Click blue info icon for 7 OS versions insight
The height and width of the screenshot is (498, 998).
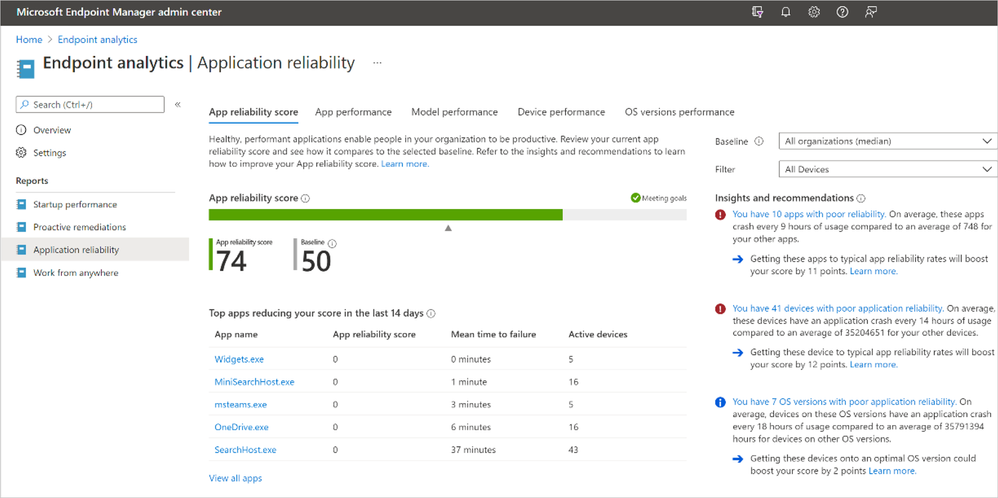(x=720, y=402)
